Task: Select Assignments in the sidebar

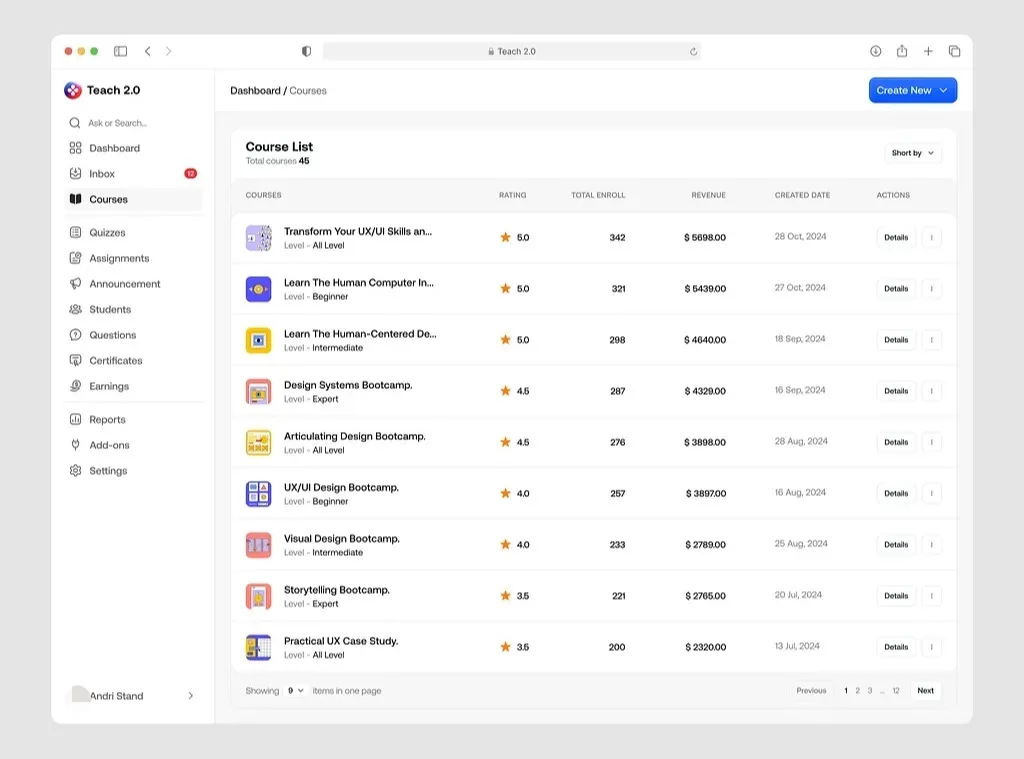Action: 133,258
